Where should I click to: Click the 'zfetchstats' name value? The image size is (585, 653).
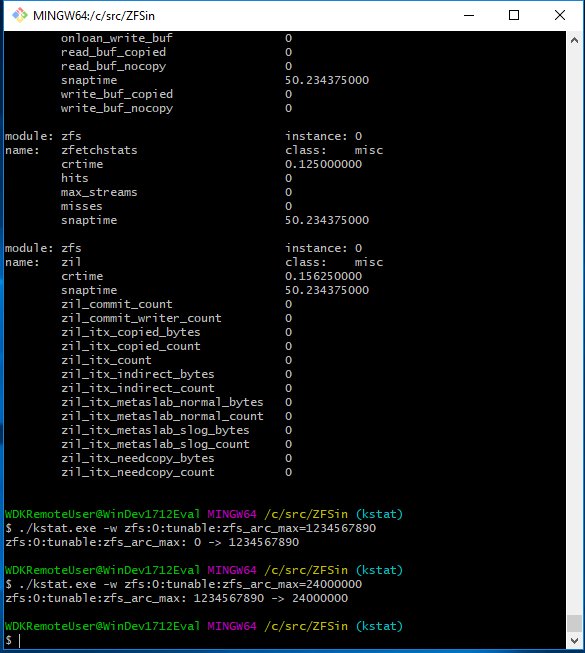[99, 150]
